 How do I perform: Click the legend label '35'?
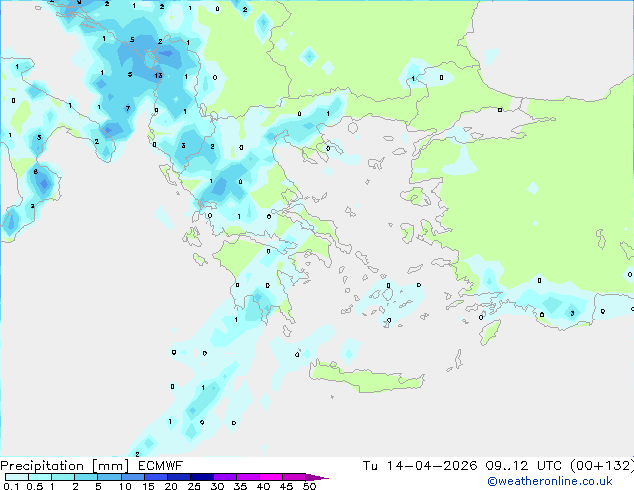(x=240, y=486)
